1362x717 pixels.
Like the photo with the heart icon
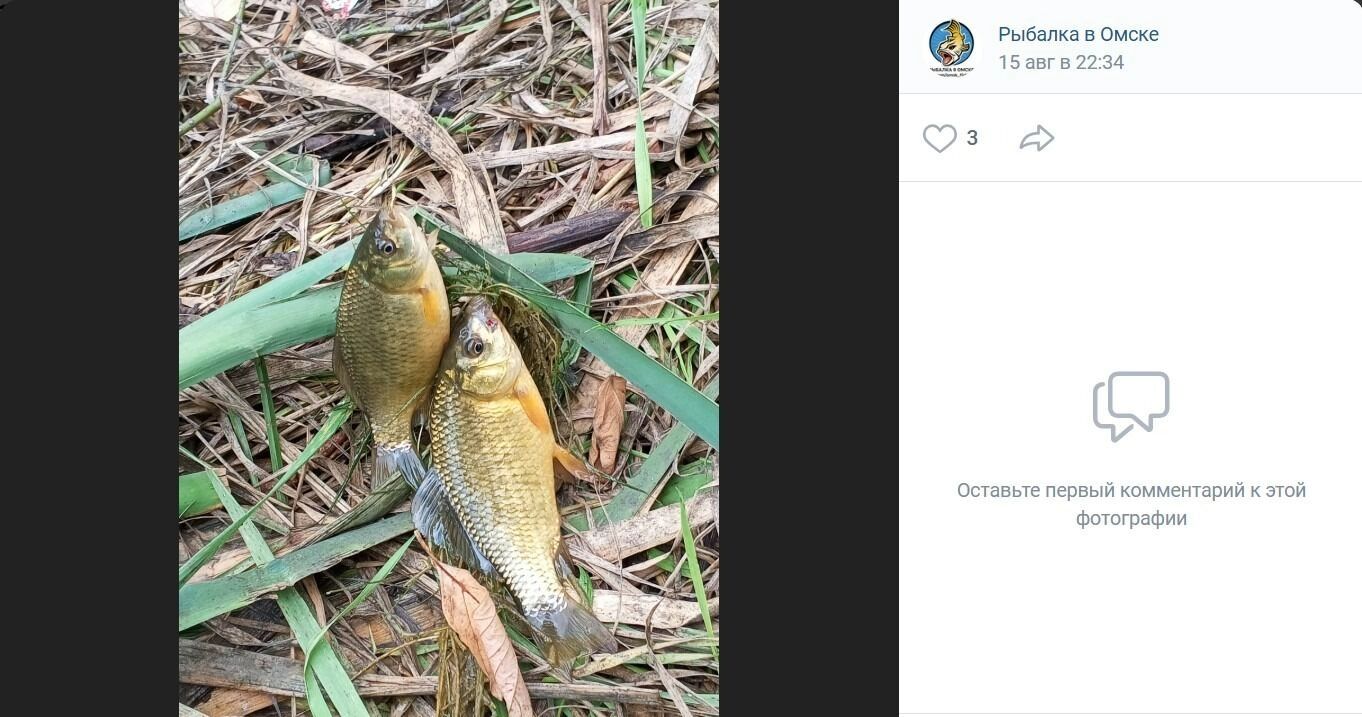click(x=939, y=138)
